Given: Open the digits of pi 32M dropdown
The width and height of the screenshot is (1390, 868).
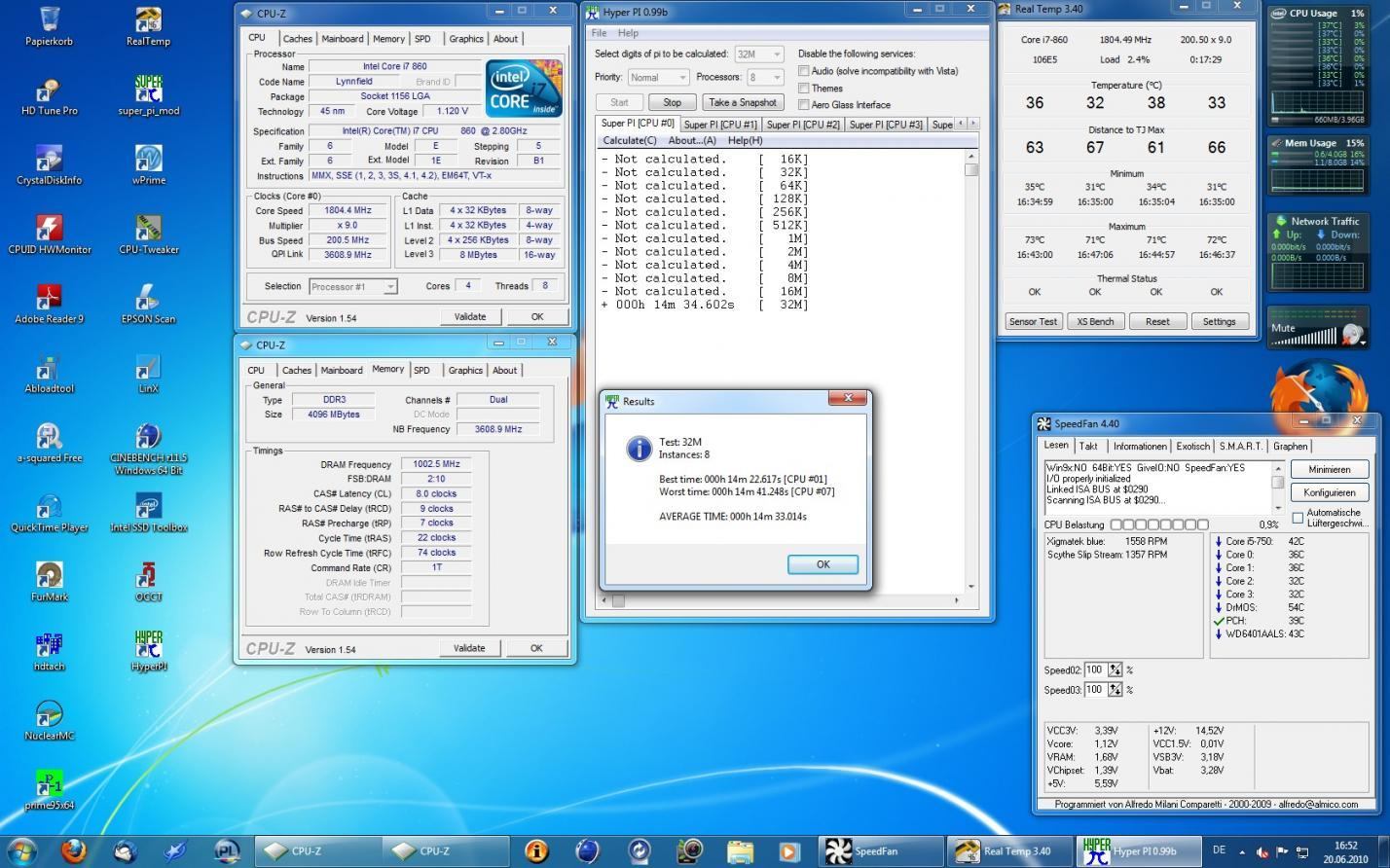Looking at the screenshot, I should [759, 54].
